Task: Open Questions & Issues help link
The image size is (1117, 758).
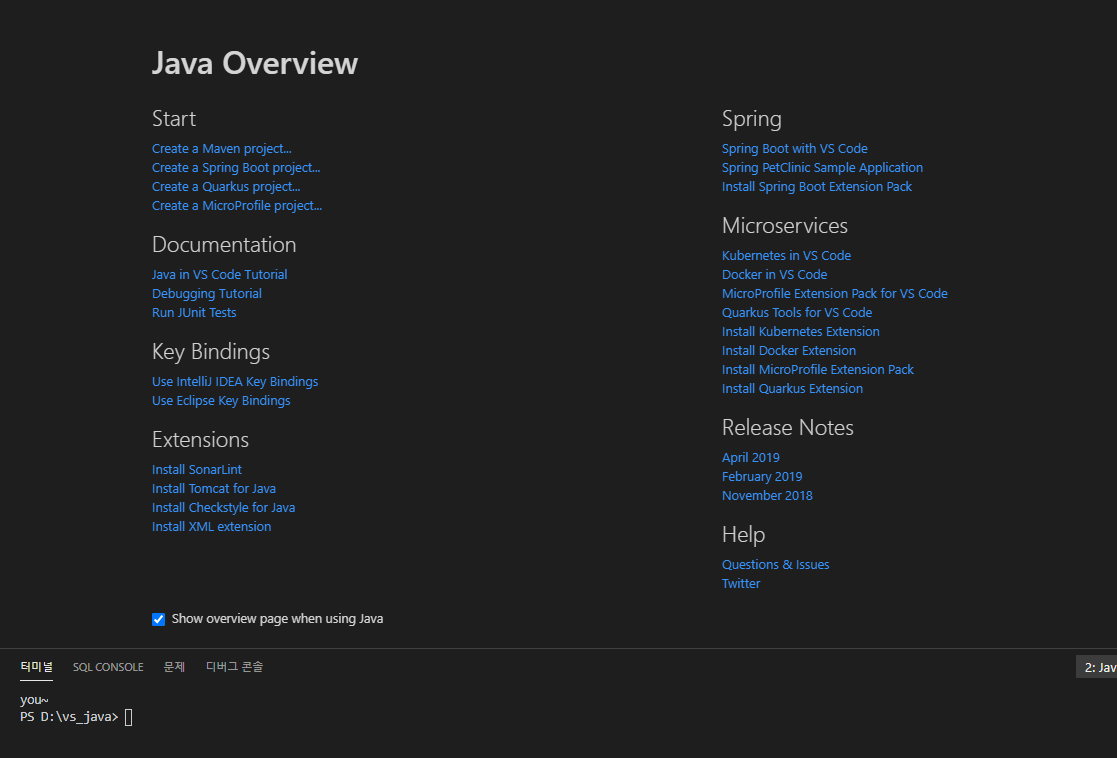Action: (776, 565)
